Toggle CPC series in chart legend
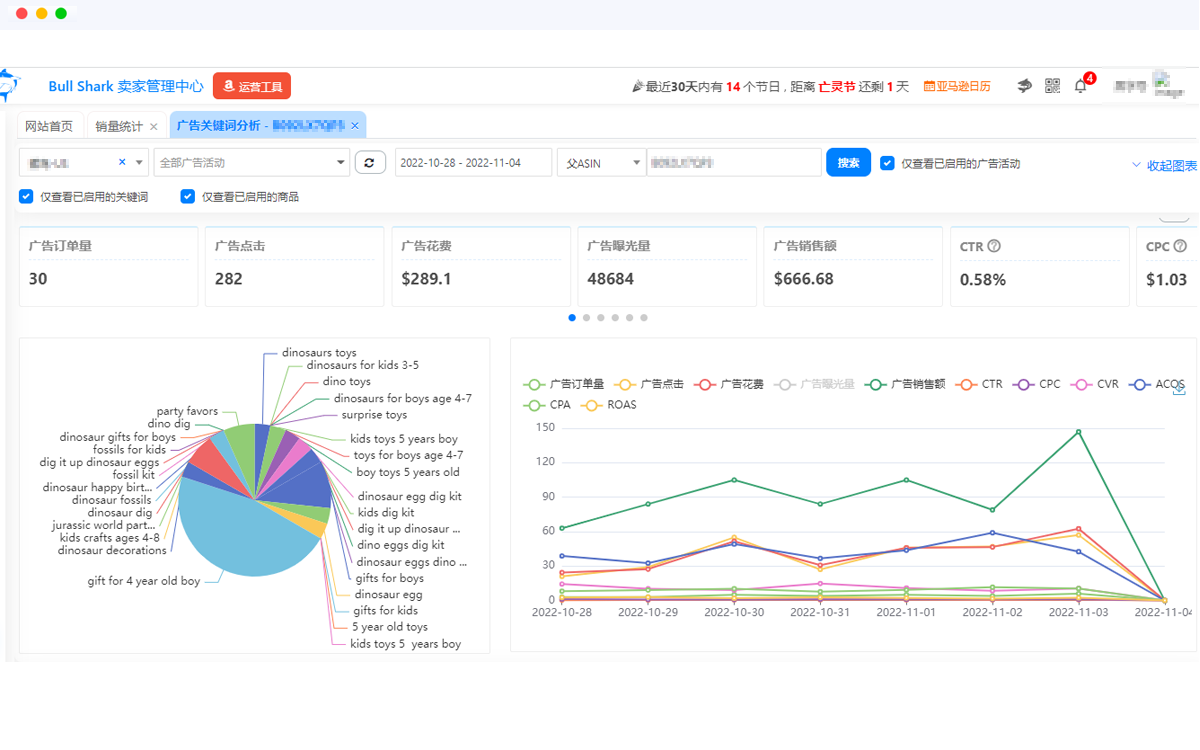The image size is (1200, 750). point(1037,384)
